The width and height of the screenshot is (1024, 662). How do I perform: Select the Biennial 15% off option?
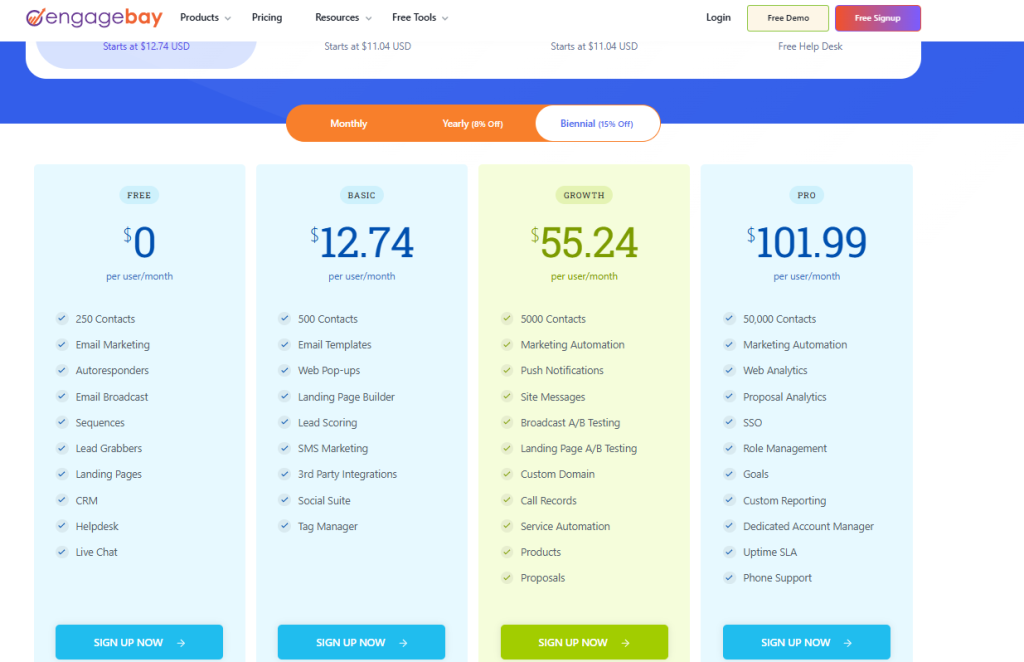[597, 123]
